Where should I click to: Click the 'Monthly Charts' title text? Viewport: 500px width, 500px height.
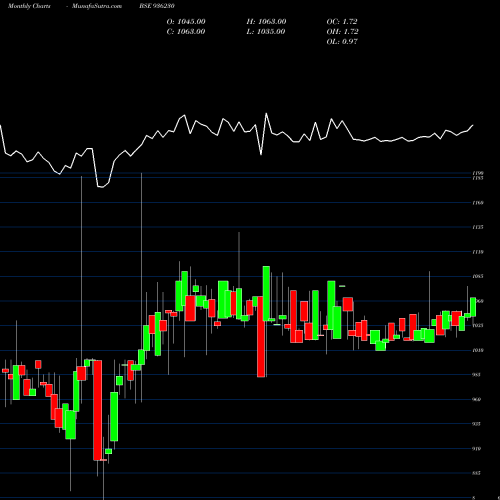pyautogui.click(x=29, y=6)
